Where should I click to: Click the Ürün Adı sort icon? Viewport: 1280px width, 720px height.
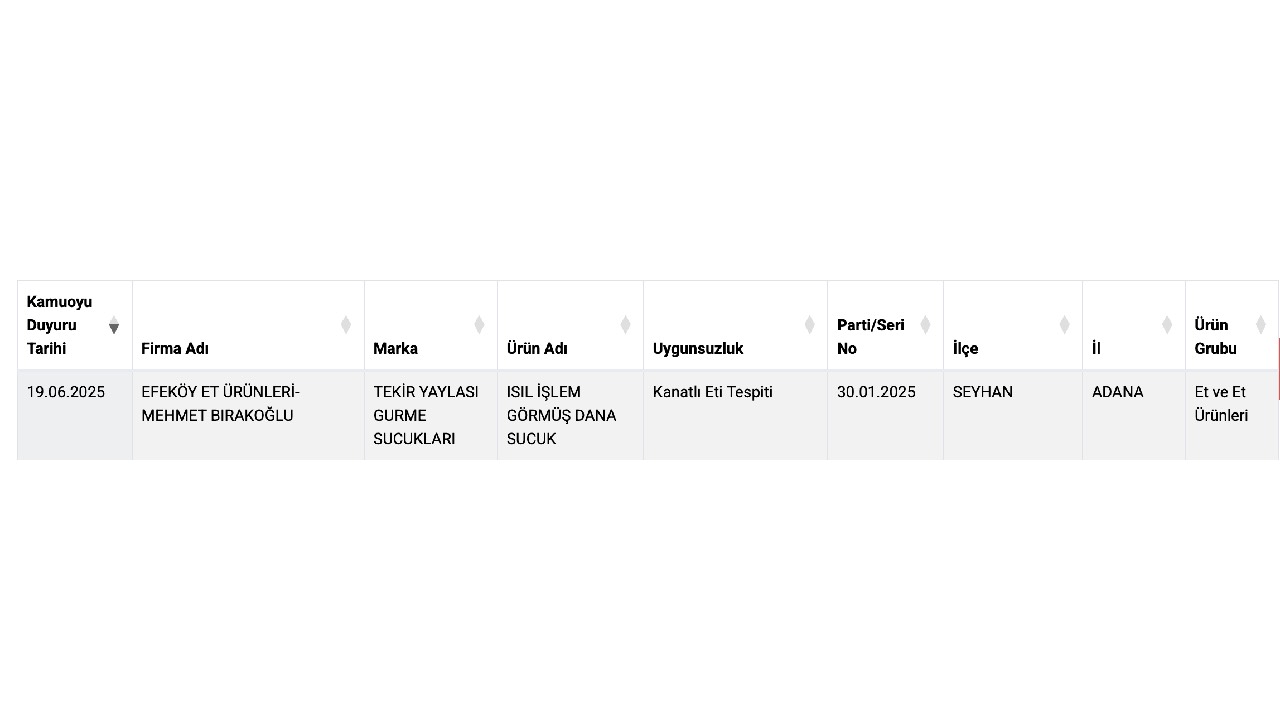click(x=625, y=325)
